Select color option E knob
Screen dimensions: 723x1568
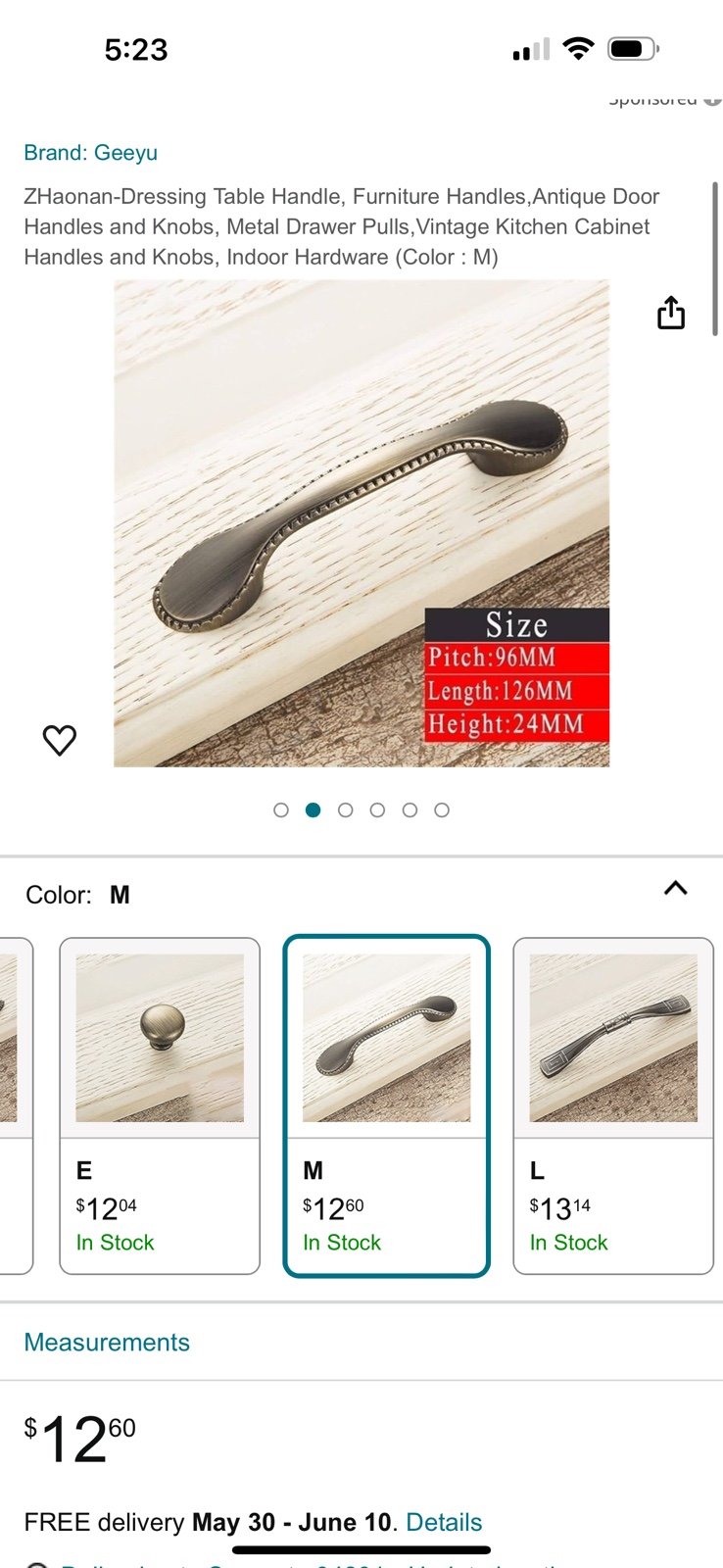pos(160,1106)
